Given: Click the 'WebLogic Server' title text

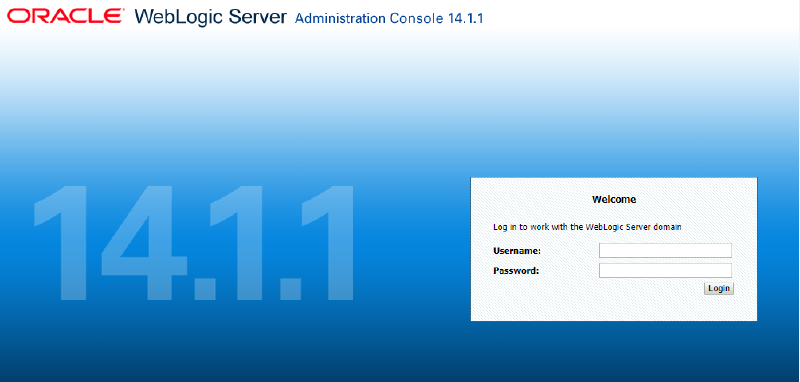Looking at the screenshot, I should pos(210,17).
